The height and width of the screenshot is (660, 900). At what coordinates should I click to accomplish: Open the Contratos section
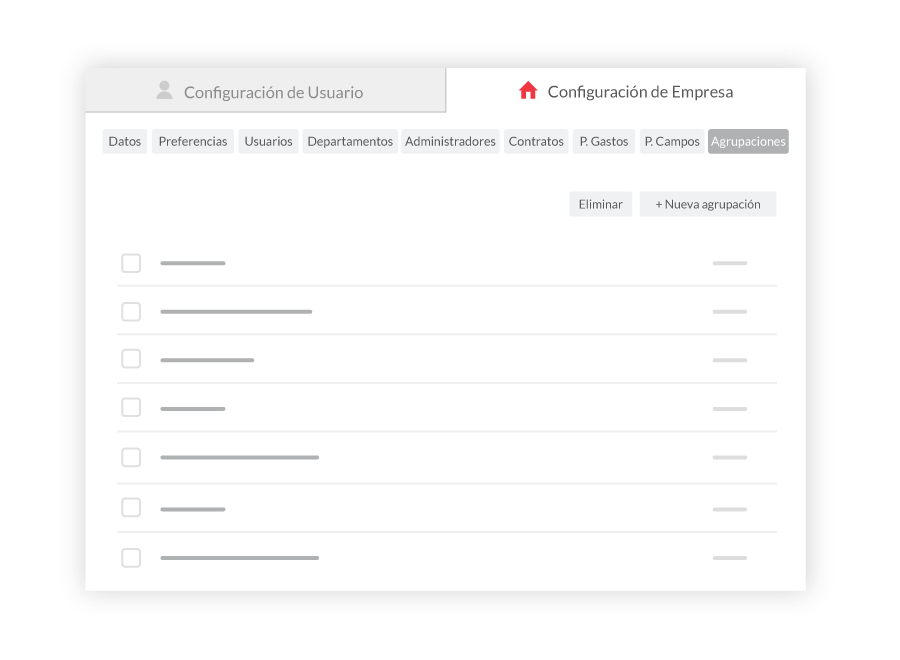tap(536, 141)
